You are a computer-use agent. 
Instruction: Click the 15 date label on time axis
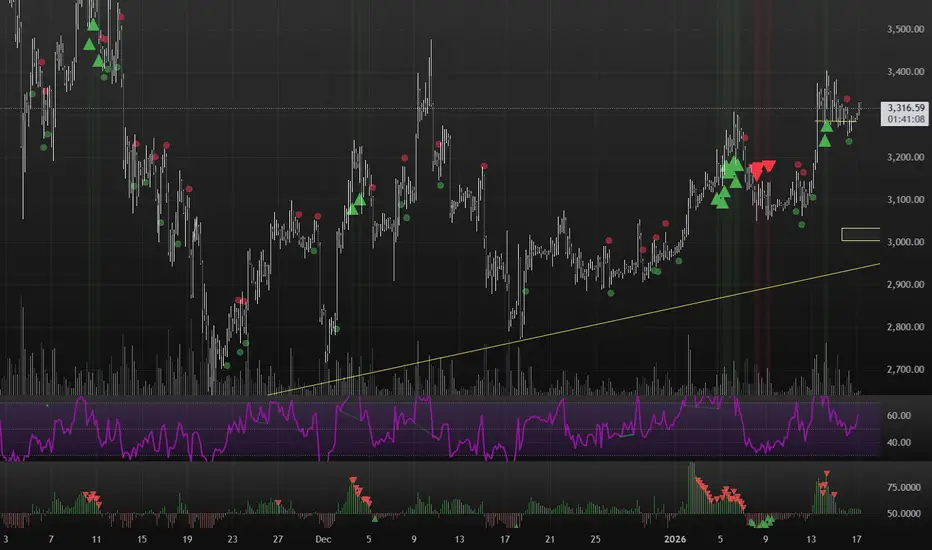[x=141, y=539]
